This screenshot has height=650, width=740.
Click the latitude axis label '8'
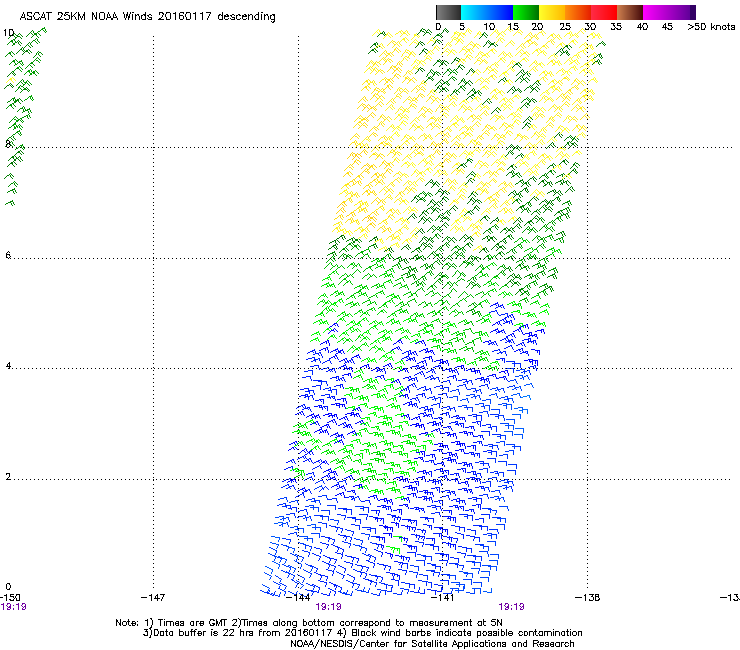point(8,144)
